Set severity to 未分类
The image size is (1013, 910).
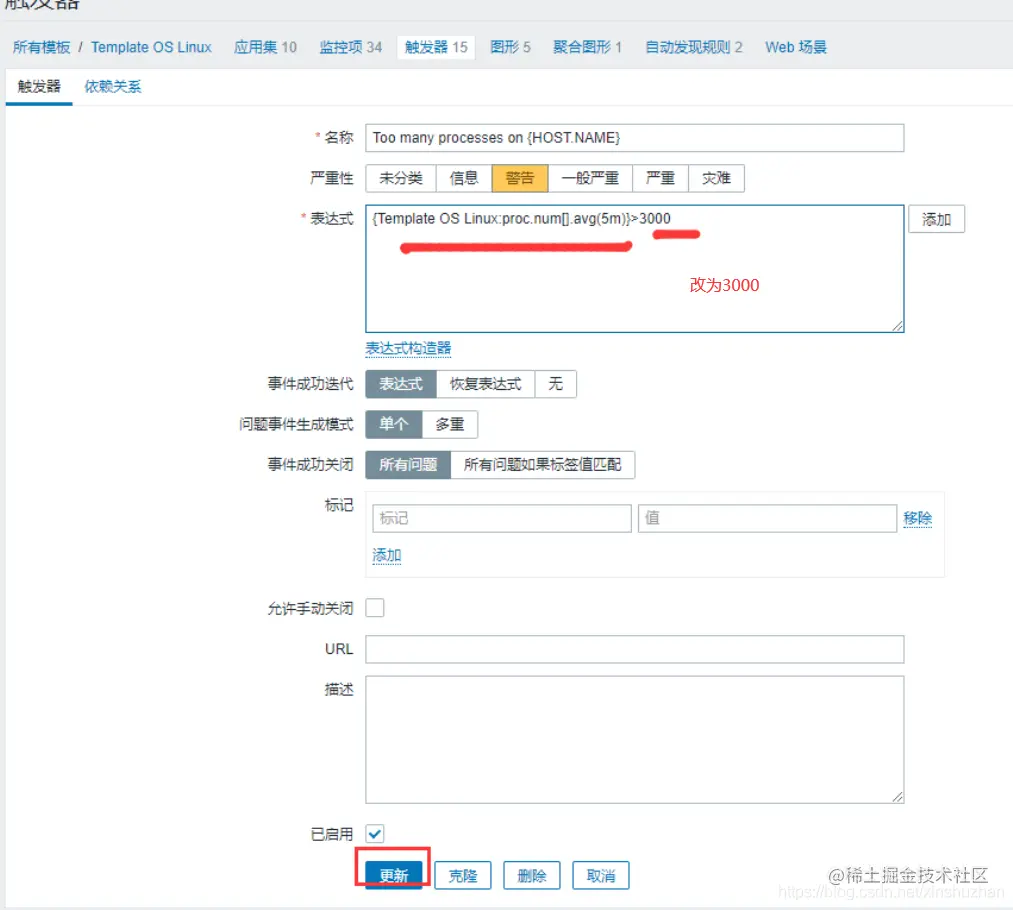click(401, 178)
